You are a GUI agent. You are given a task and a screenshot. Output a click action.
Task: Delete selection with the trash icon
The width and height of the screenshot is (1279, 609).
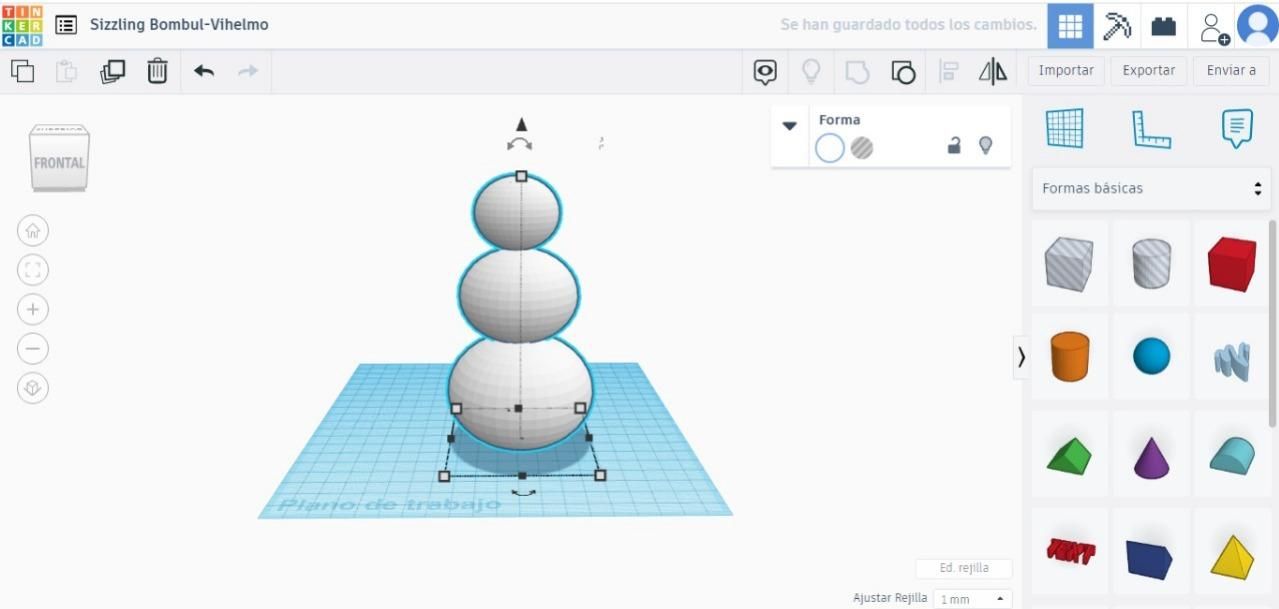click(157, 71)
